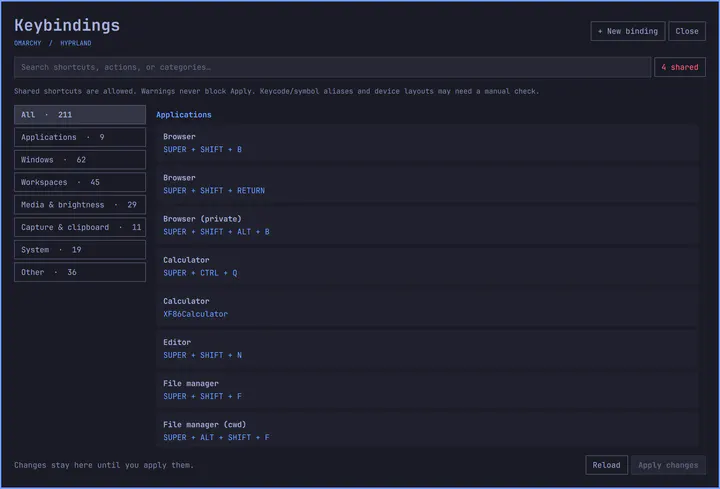
Task: Focus the search shortcuts field
Action: pos(332,67)
